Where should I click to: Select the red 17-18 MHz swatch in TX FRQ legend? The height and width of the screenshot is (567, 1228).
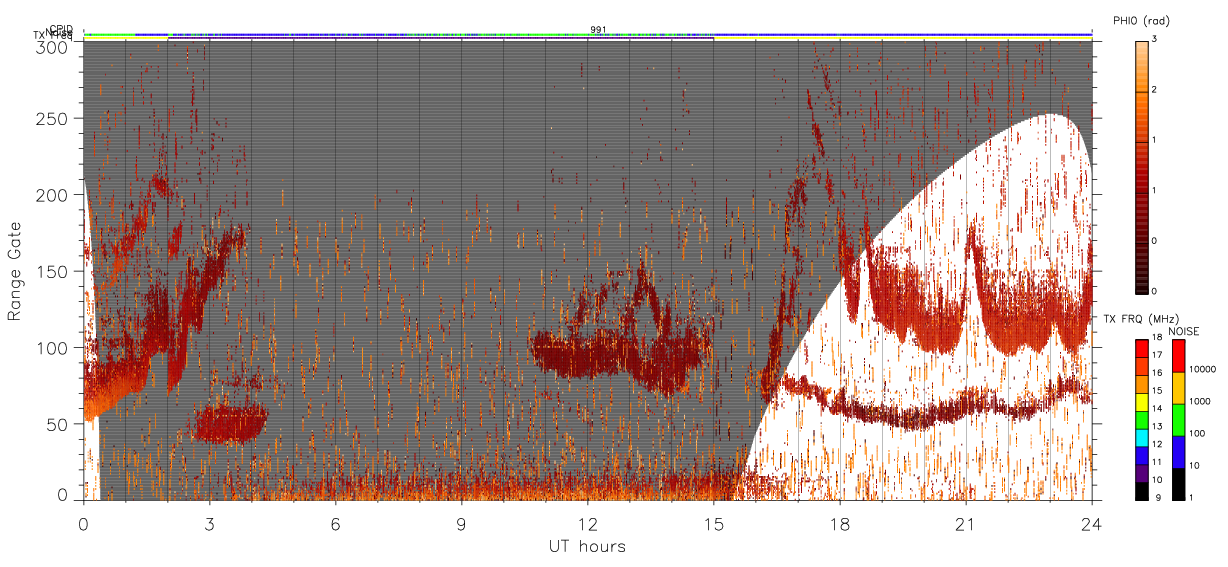pos(1142,348)
